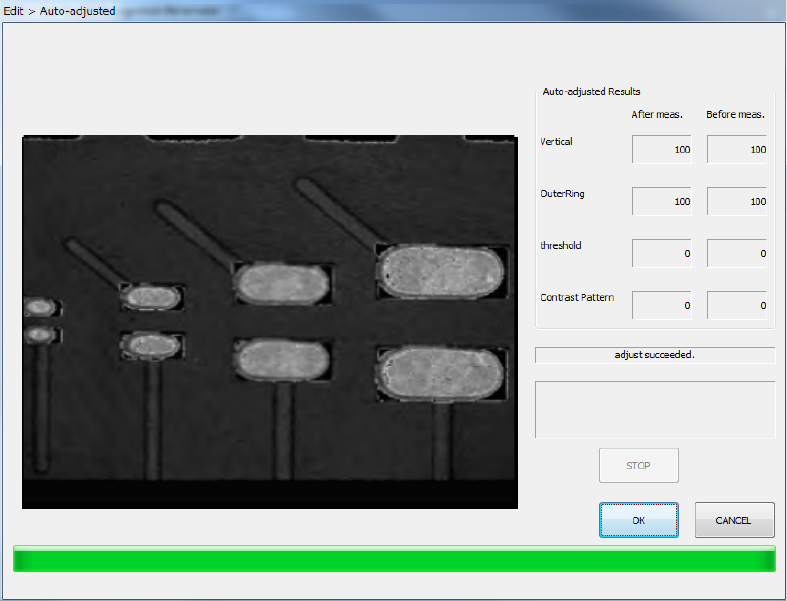The height and width of the screenshot is (601, 787).
Task: Select Vertical After meas. value field
Action: [x=662, y=149]
